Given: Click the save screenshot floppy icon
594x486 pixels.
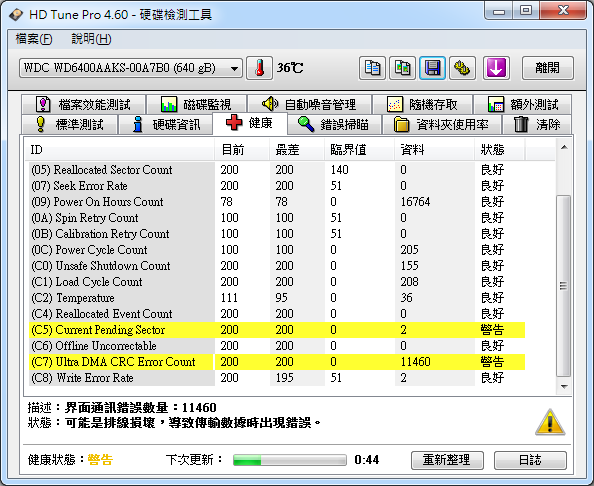Looking at the screenshot, I should (x=432, y=68).
